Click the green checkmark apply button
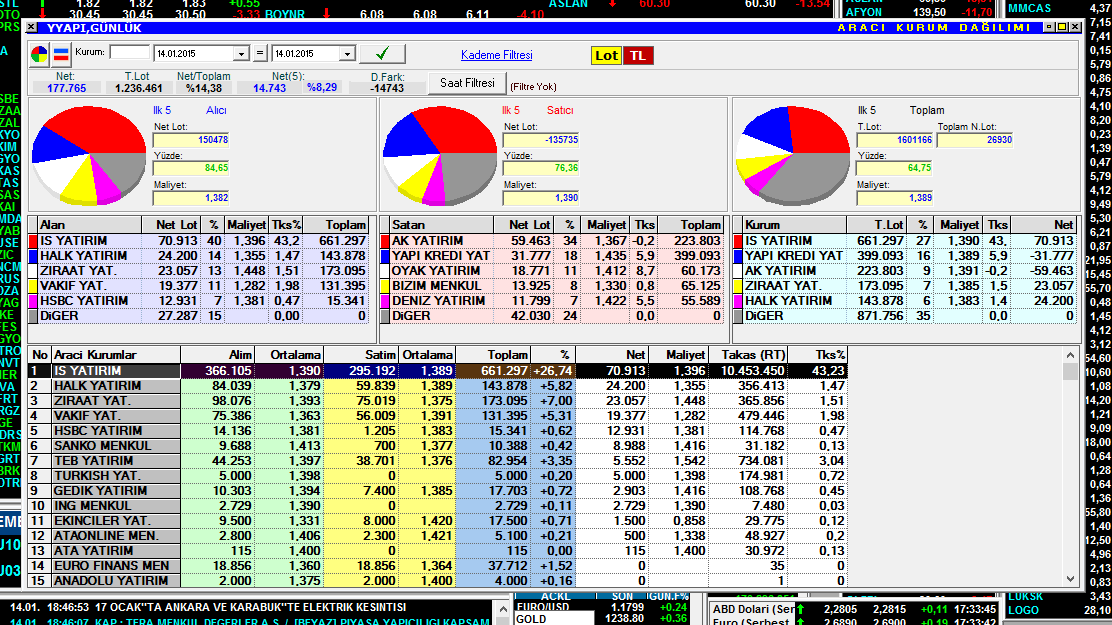Image resolution: width=1112 pixels, height=625 pixels. [383, 53]
